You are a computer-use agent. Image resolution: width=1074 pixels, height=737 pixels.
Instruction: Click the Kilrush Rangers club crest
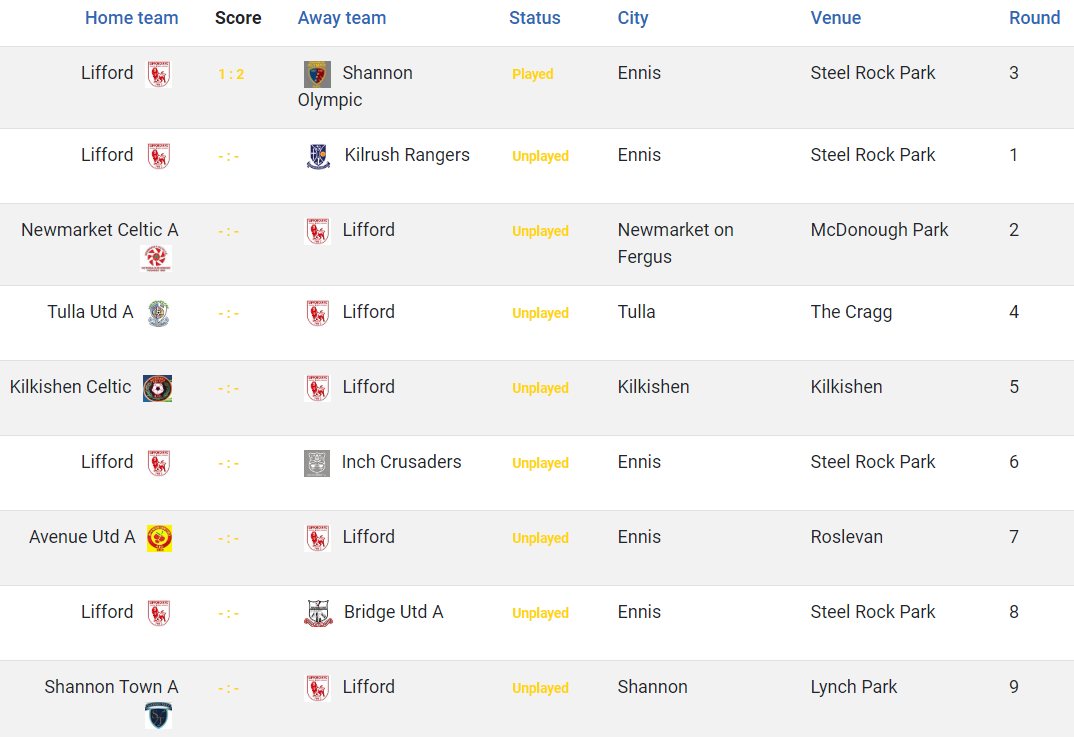(x=318, y=156)
